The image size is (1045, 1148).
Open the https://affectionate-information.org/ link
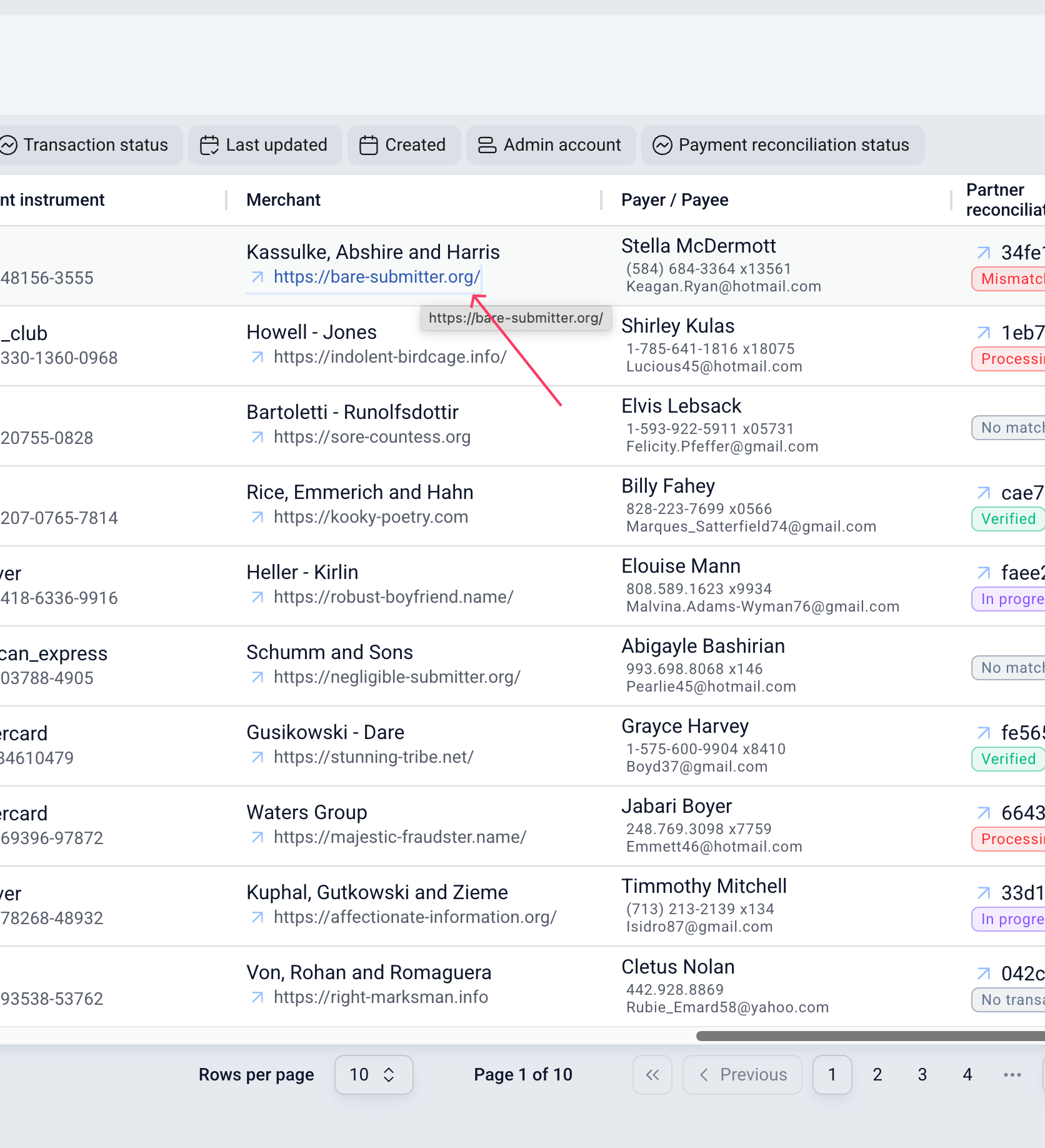click(415, 917)
